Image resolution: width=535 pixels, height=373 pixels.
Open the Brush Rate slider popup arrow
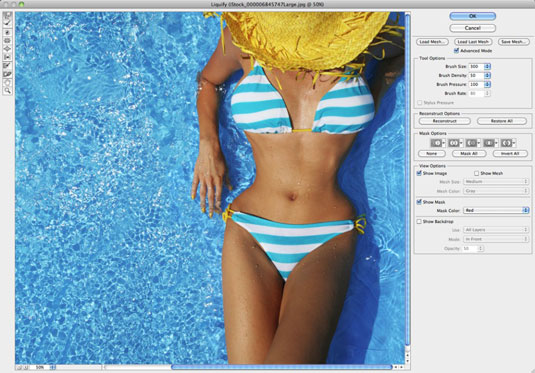[x=488, y=93]
